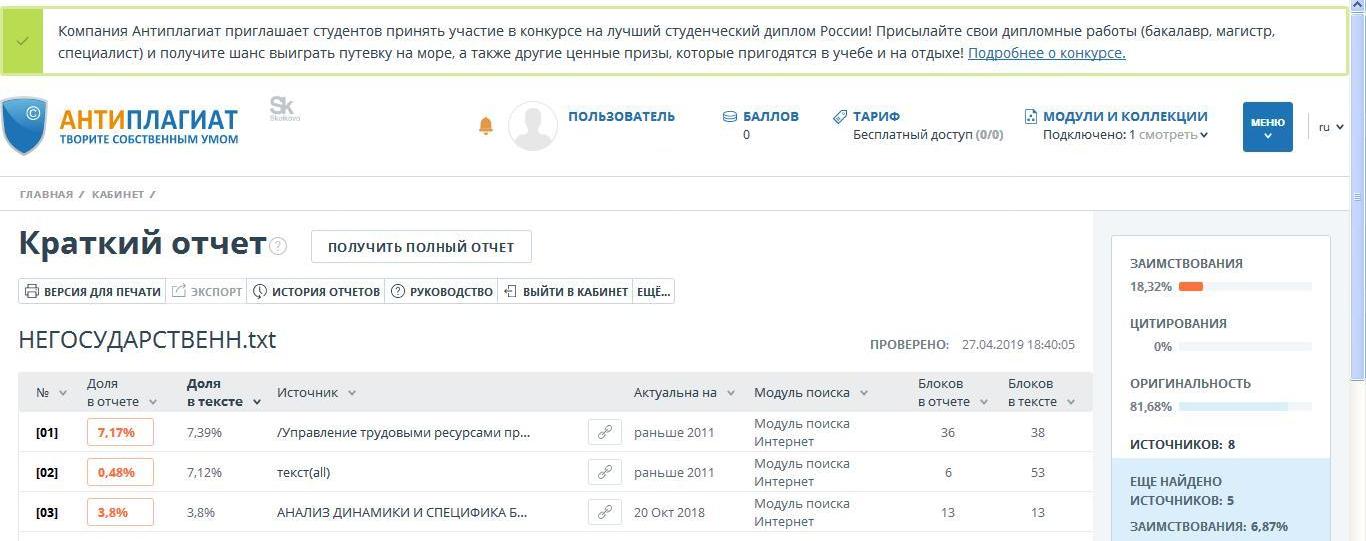Click the Skolkovo logo
This screenshot has width=1366, height=541.
pyautogui.click(x=284, y=109)
